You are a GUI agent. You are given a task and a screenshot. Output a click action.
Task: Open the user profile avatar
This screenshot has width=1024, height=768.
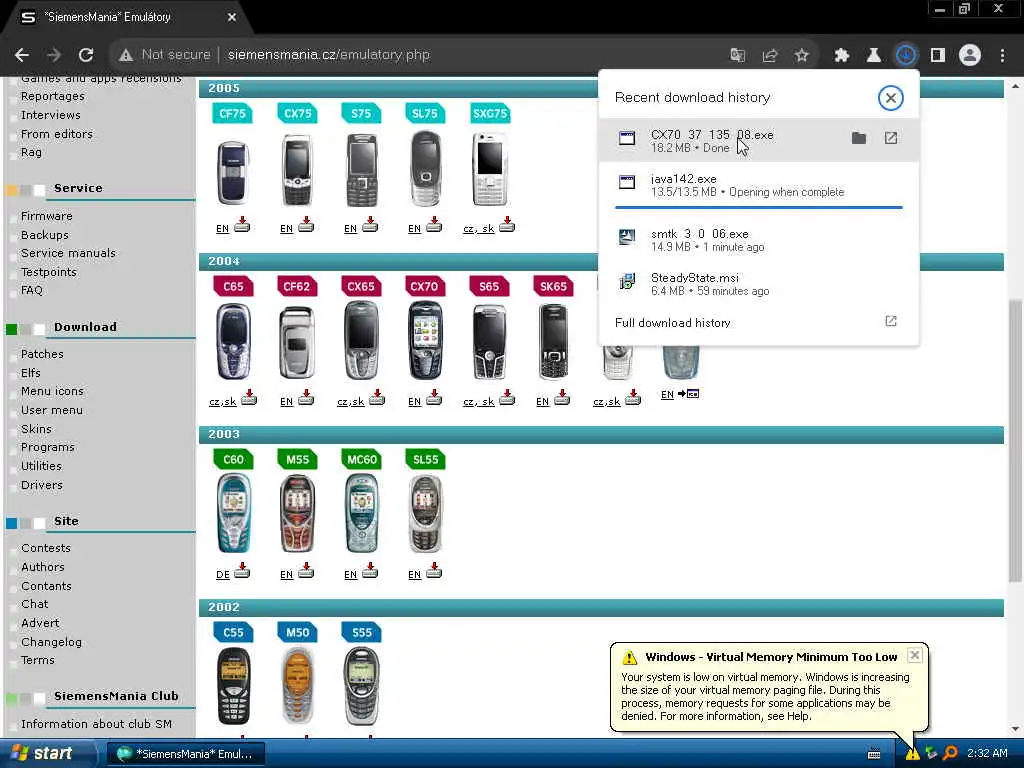coord(970,56)
